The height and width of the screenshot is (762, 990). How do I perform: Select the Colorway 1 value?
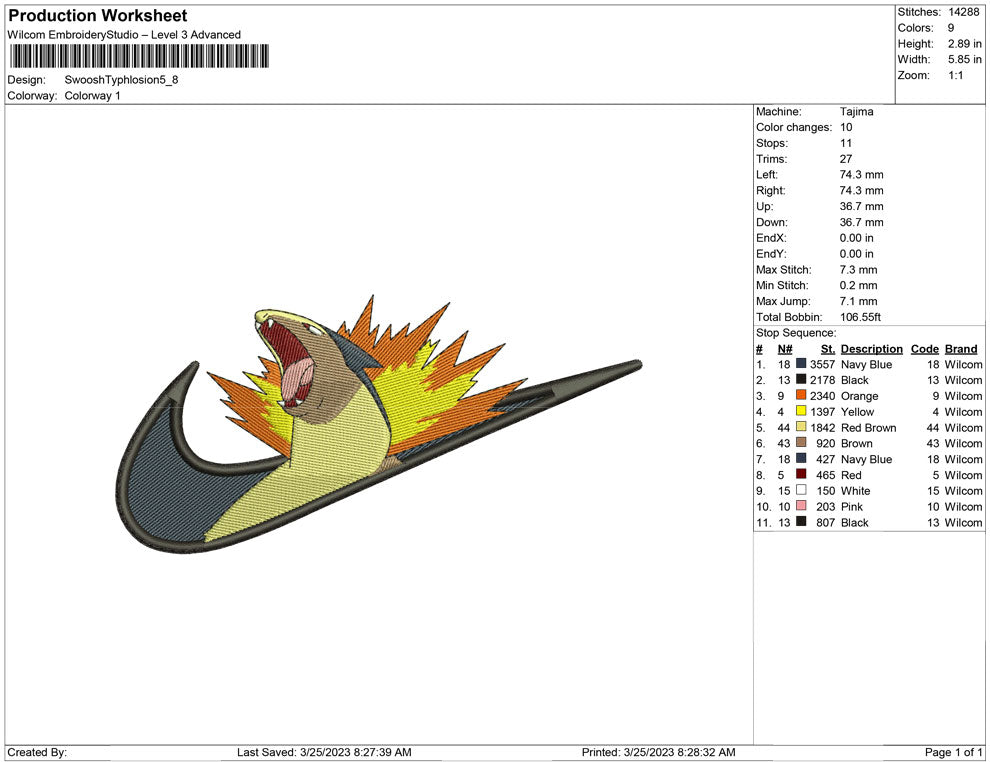coord(92,96)
